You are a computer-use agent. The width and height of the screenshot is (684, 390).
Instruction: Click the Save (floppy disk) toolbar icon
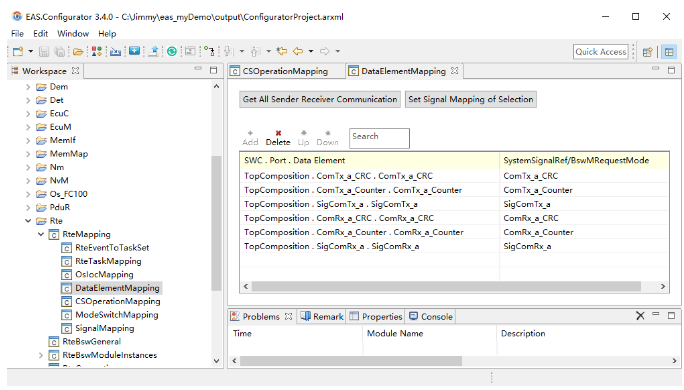coord(44,51)
